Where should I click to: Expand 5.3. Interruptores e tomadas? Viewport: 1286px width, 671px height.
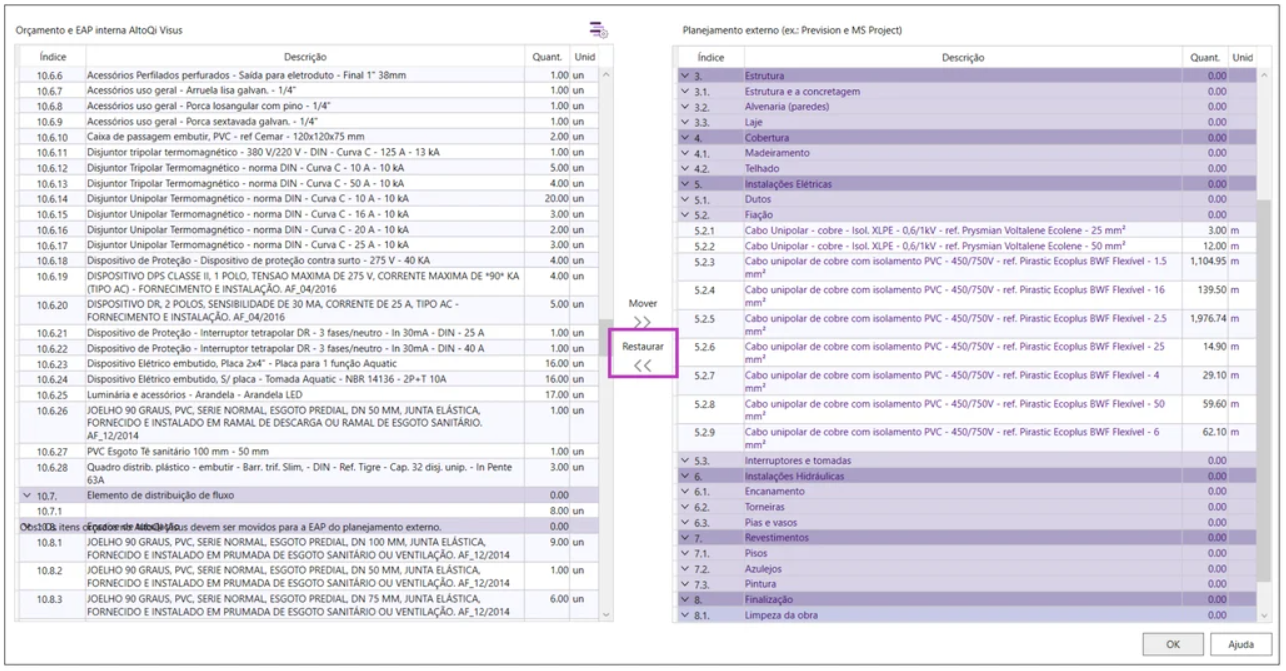[x=685, y=461]
